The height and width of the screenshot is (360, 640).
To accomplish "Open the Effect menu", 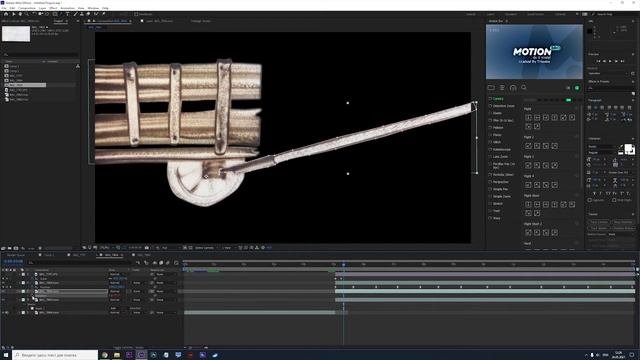I will point(53,8).
